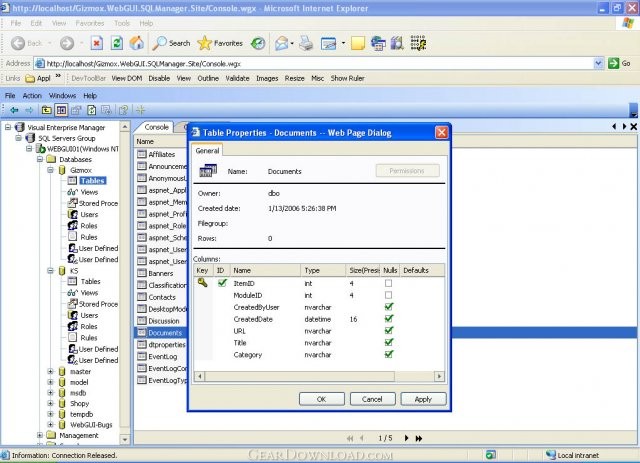This screenshot has width=640, height=463.
Task: Click the app toolbar forward arrow icon
Action: [x=29, y=110]
